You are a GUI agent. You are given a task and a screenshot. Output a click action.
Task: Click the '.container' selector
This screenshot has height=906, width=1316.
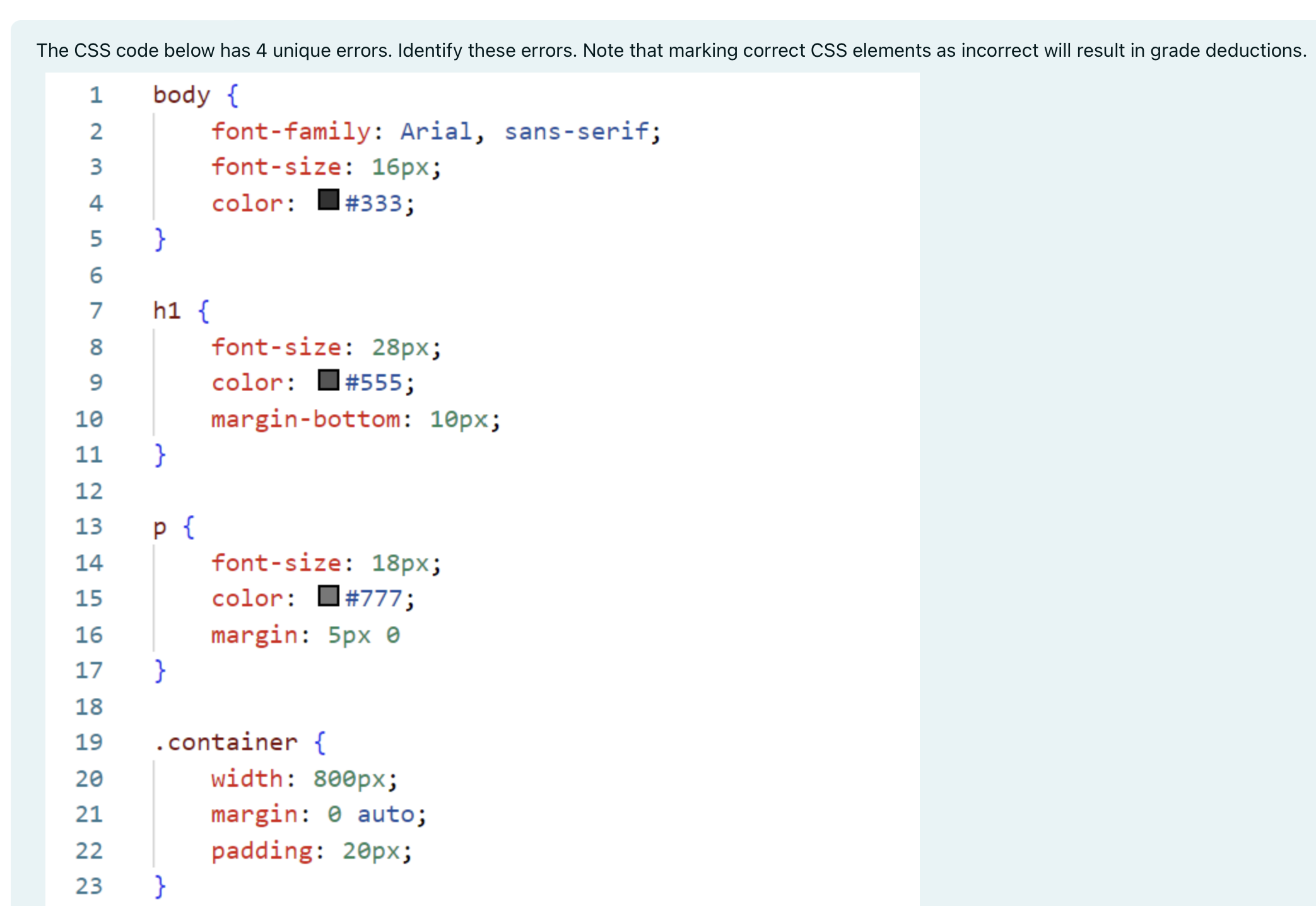226,743
